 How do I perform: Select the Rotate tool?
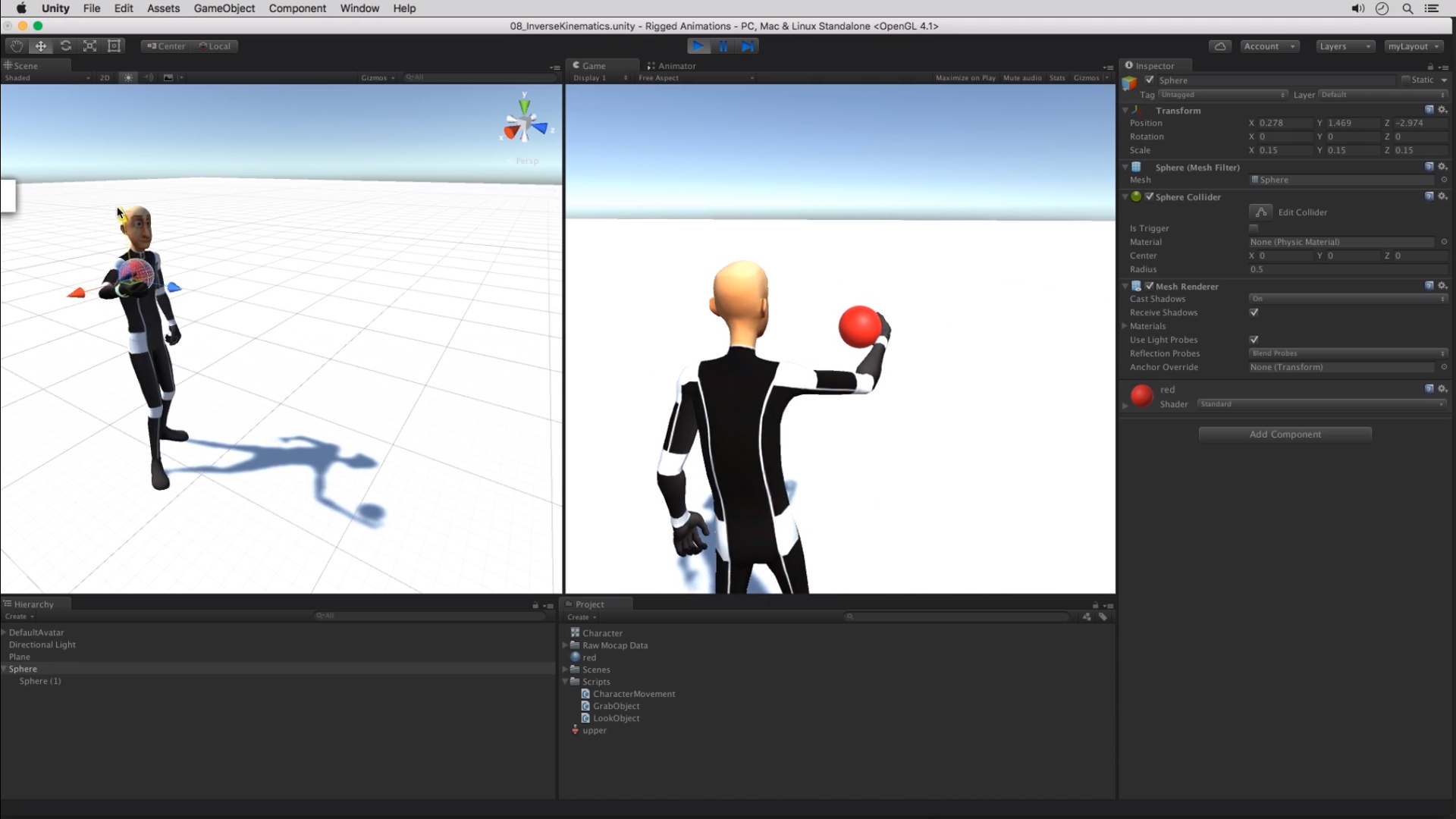point(65,45)
